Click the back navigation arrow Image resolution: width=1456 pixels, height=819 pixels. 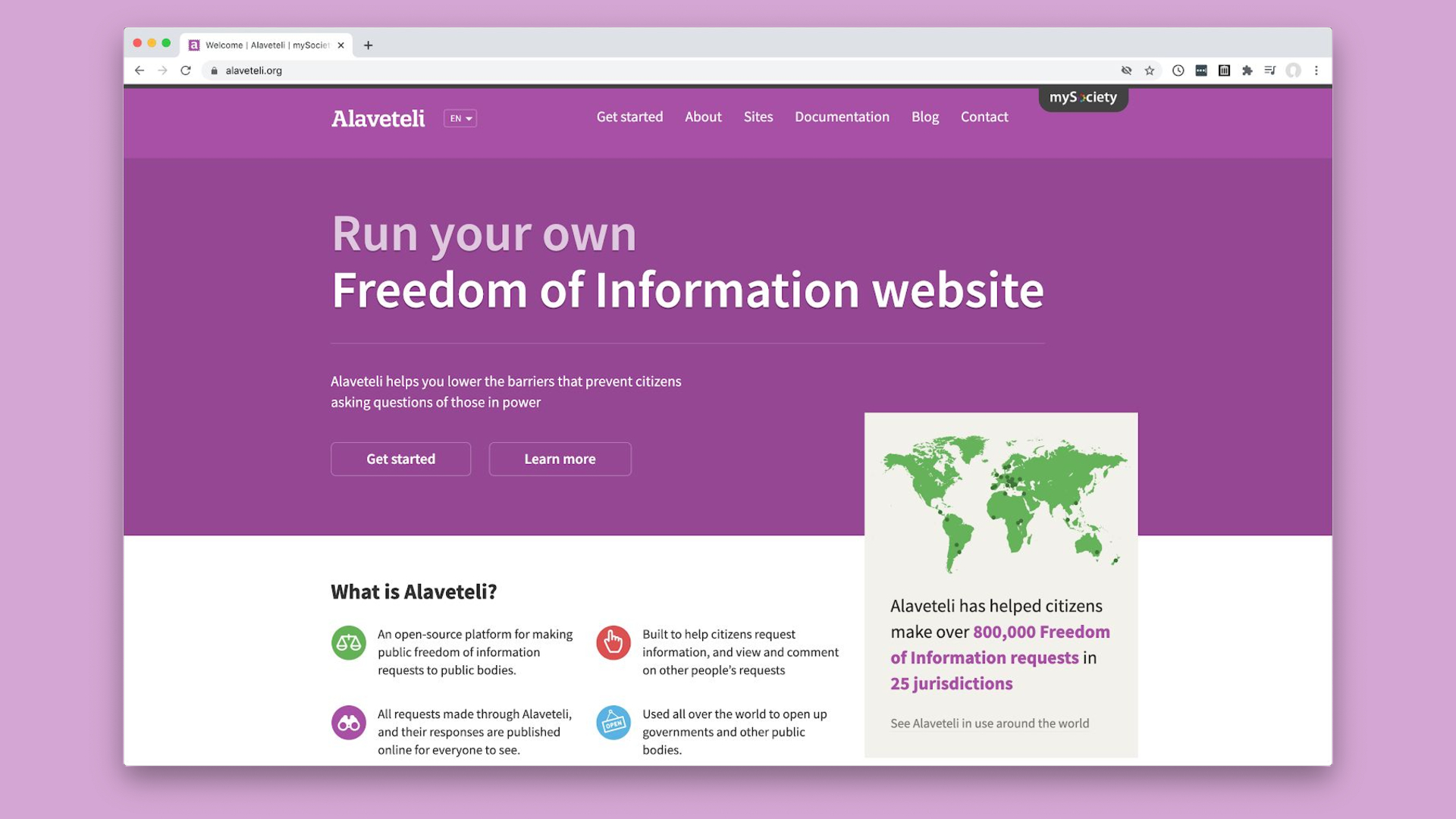(x=142, y=70)
